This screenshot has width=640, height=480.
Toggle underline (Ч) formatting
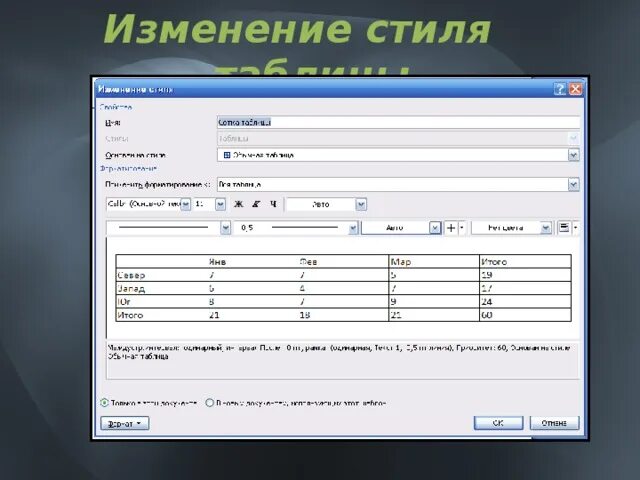[273, 204]
